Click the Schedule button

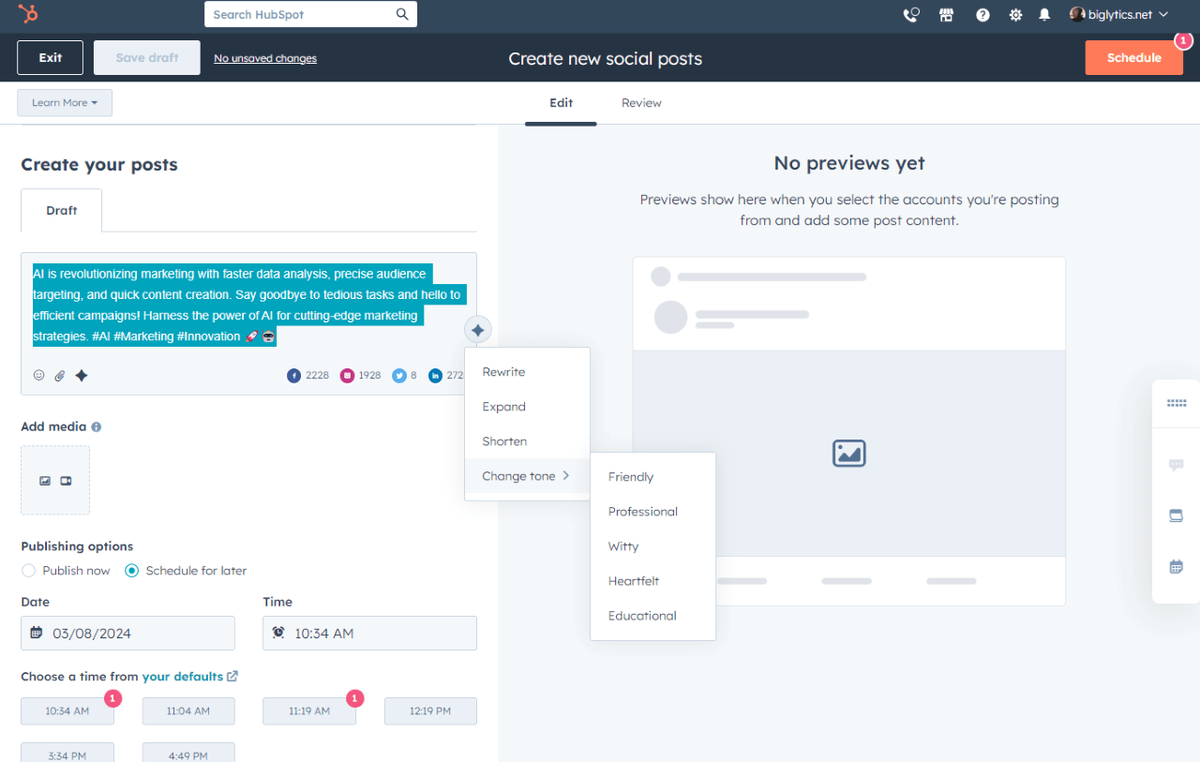click(x=1134, y=58)
